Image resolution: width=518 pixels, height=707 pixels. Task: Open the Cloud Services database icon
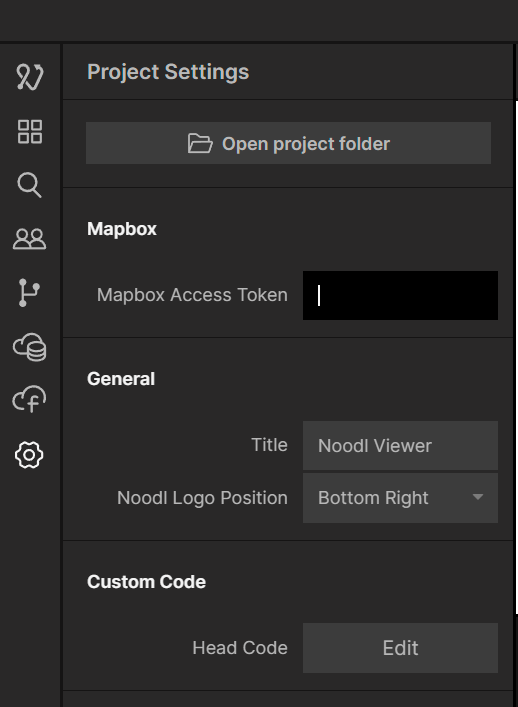[x=30, y=347]
